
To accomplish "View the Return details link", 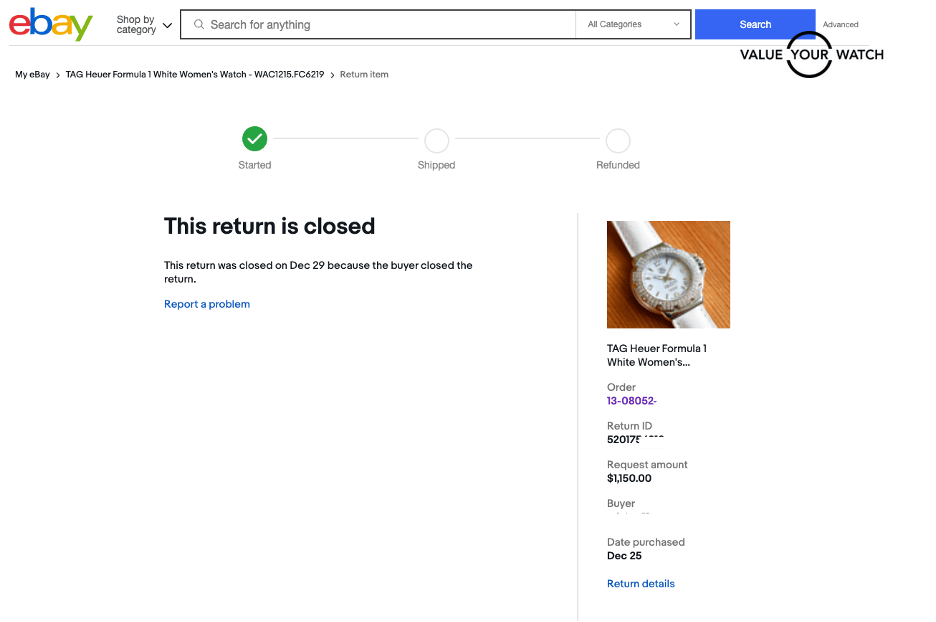I will pos(641,584).
